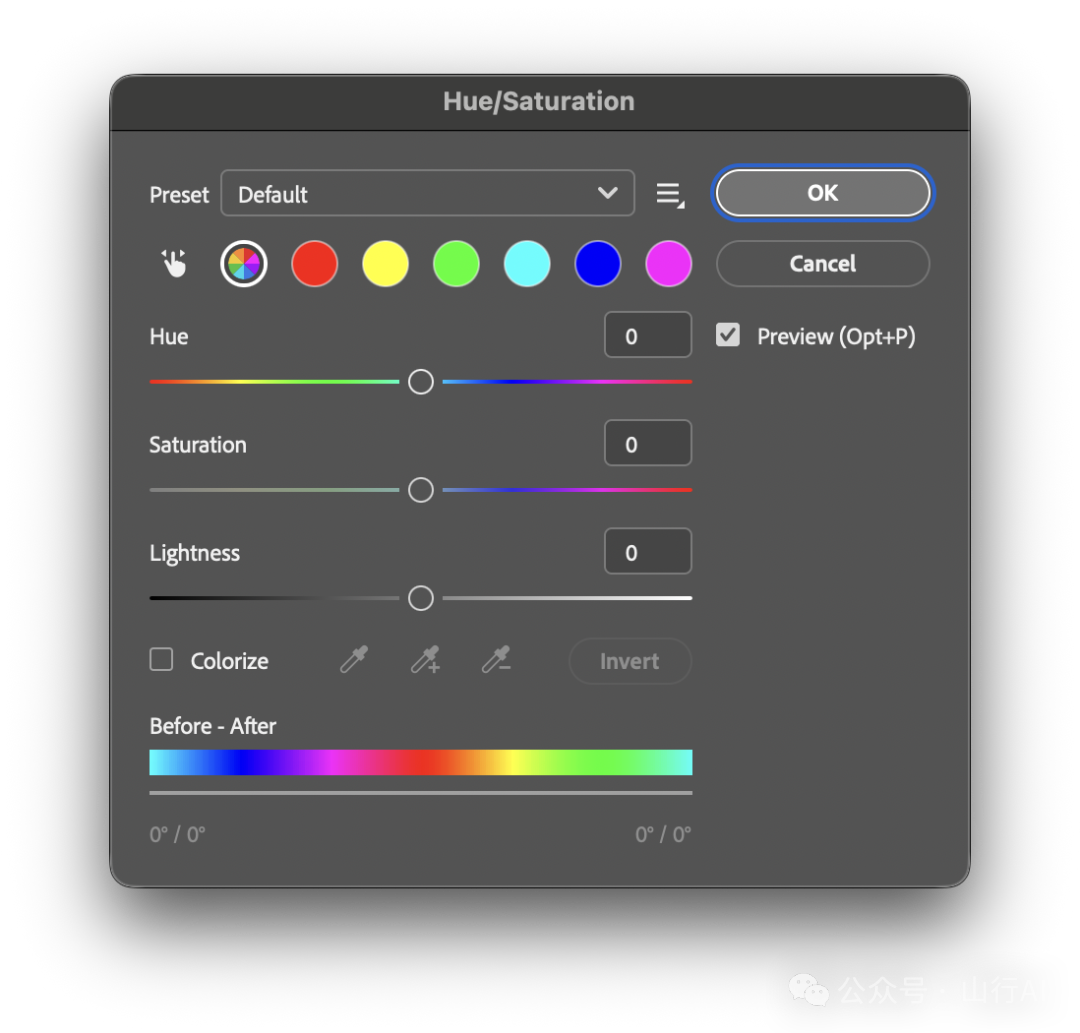Choose the Cyans color range circle
Viewport: 1080px width, 1033px height.
click(x=527, y=264)
